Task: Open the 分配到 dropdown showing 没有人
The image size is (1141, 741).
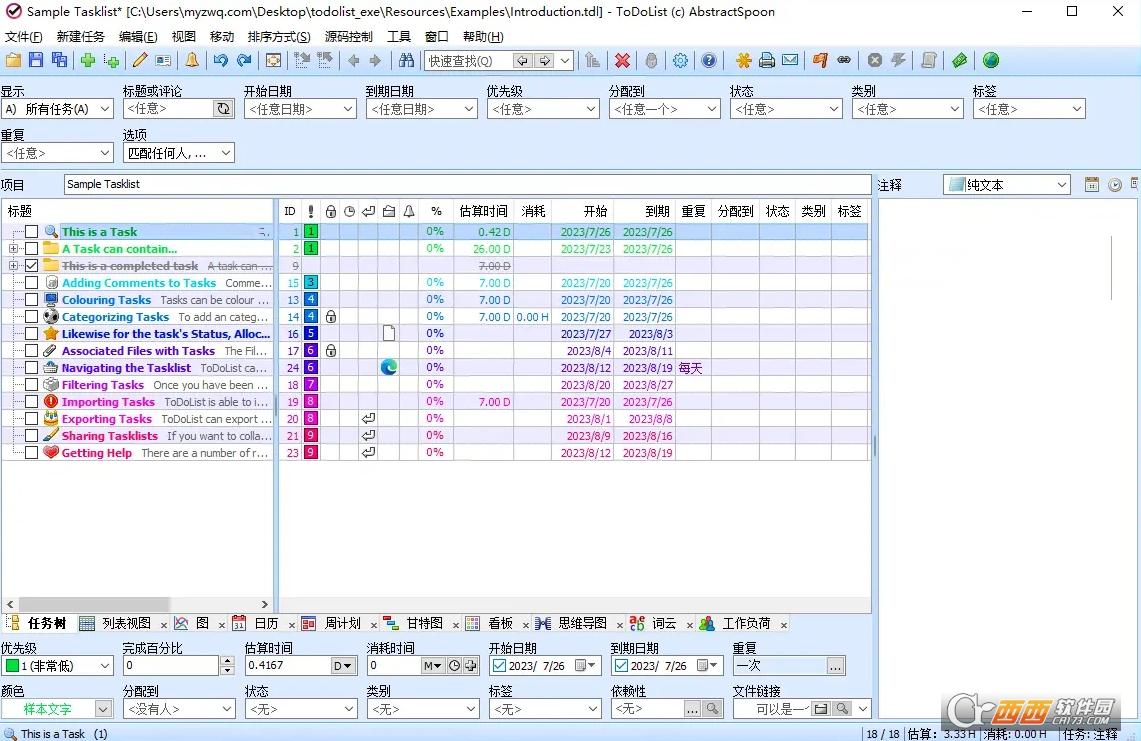Action: pos(178,708)
